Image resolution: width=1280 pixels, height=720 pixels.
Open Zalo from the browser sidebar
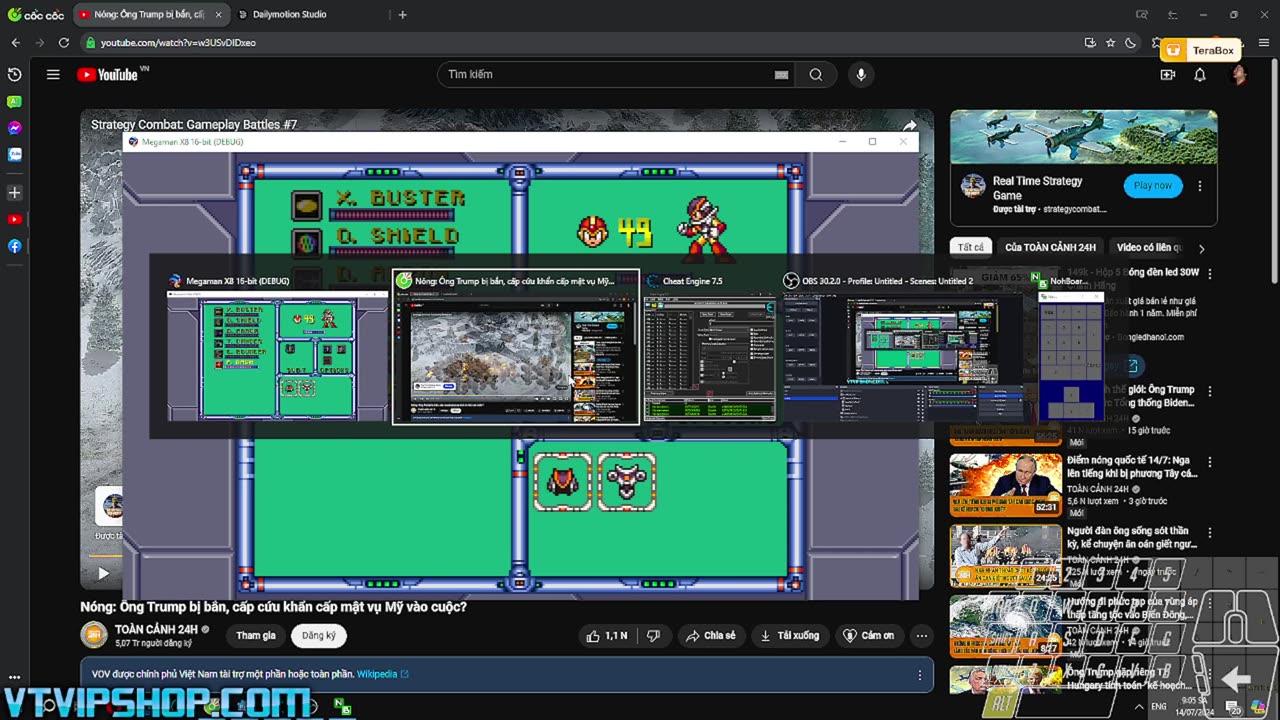pyautogui.click(x=14, y=155)
